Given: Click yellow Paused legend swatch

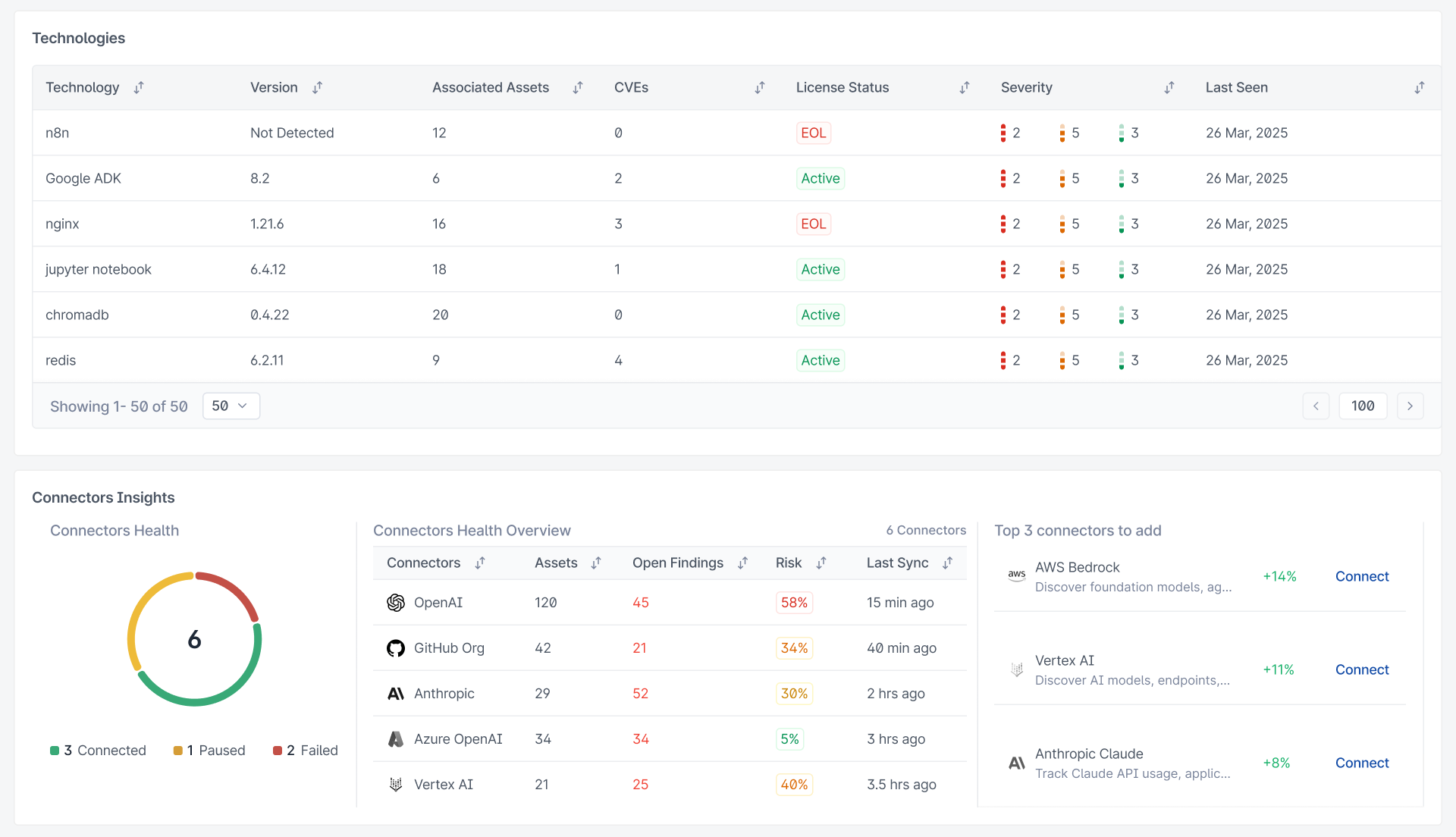Looking at the screenshot, I should pyautogui.click(x=178, y=751).
